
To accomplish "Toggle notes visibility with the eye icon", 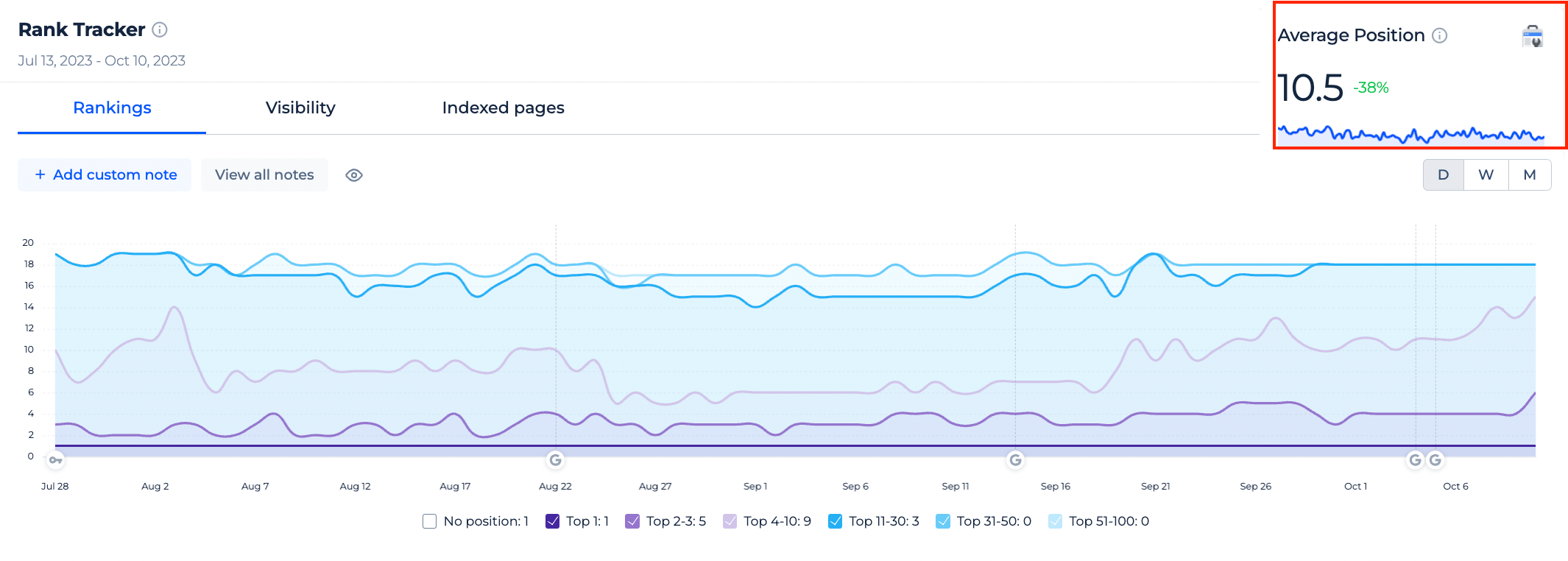I will [x=354, y=175].
